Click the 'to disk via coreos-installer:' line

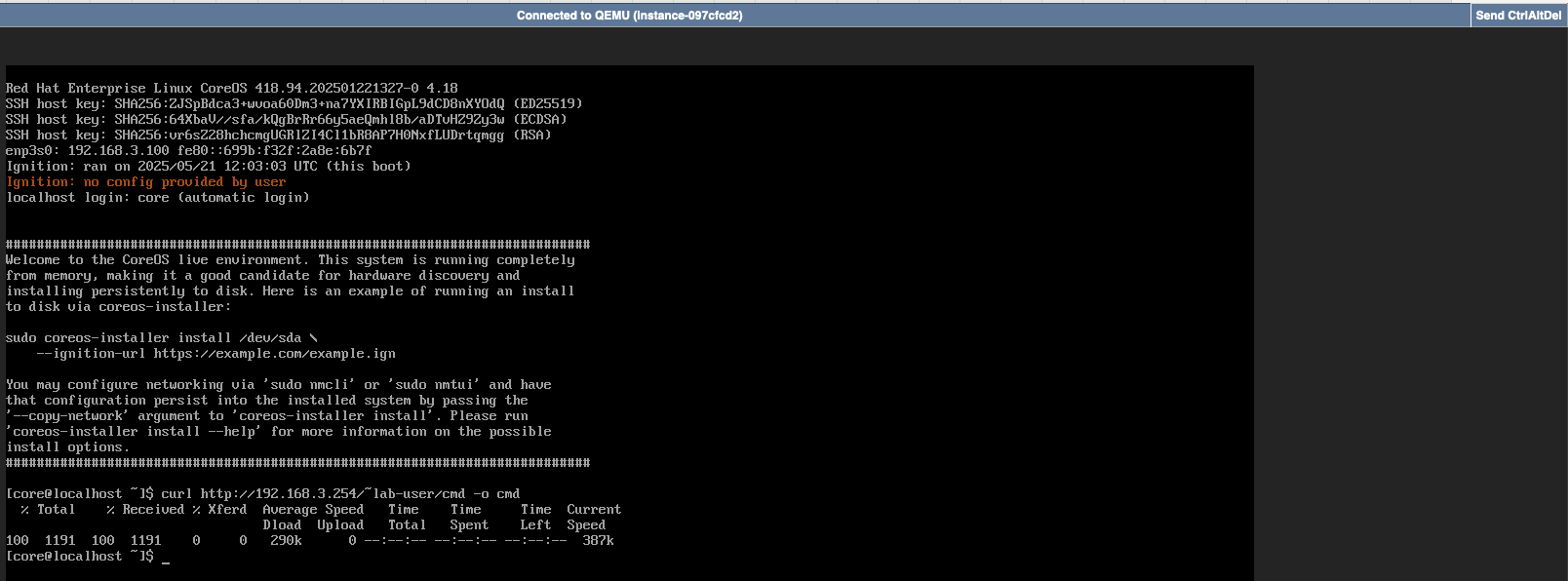pos(119,307)
